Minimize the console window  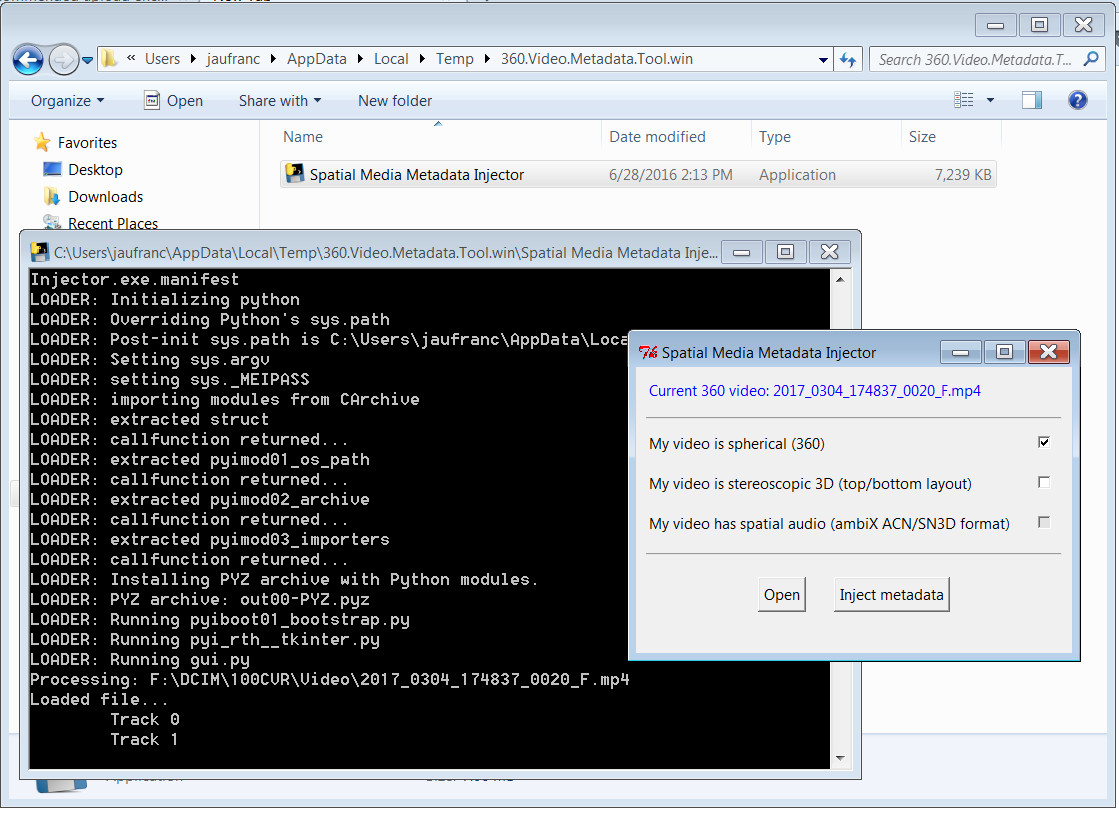coord(741,252)
